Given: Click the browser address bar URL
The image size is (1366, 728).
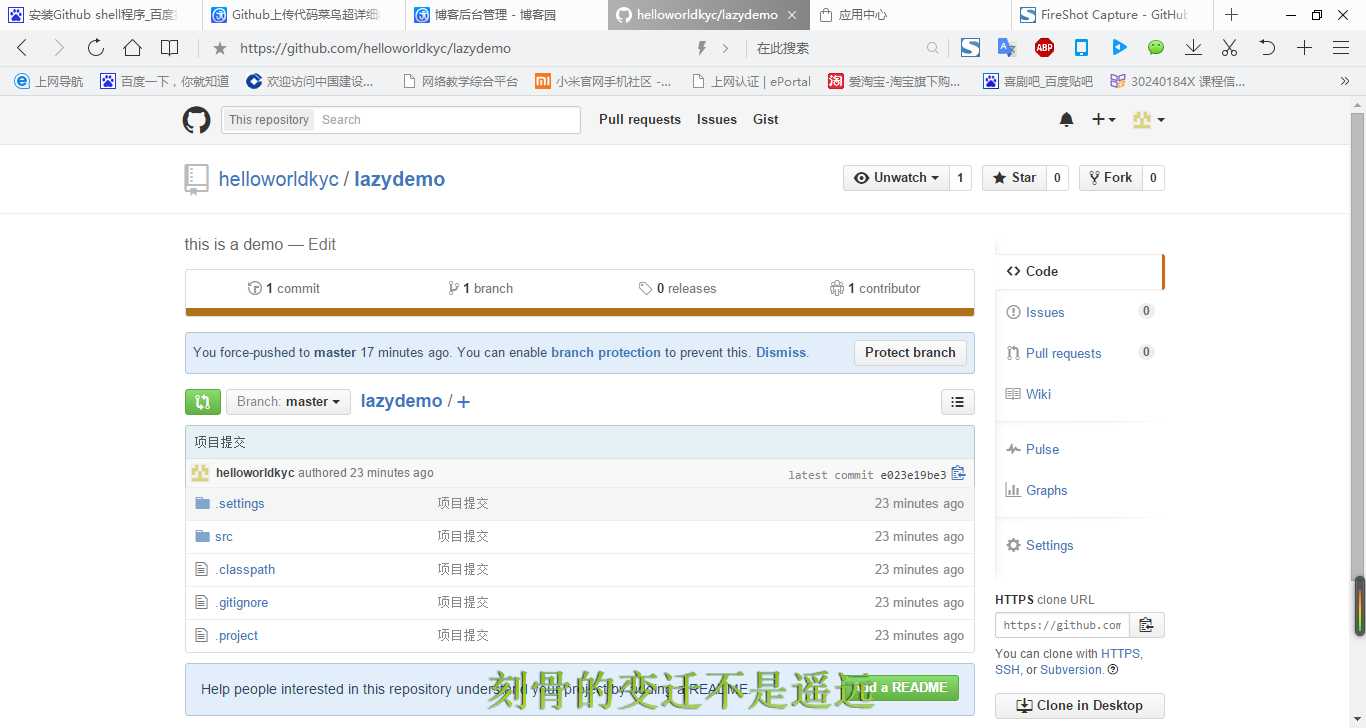Looking at the screenshot, I should coord(376,48).
